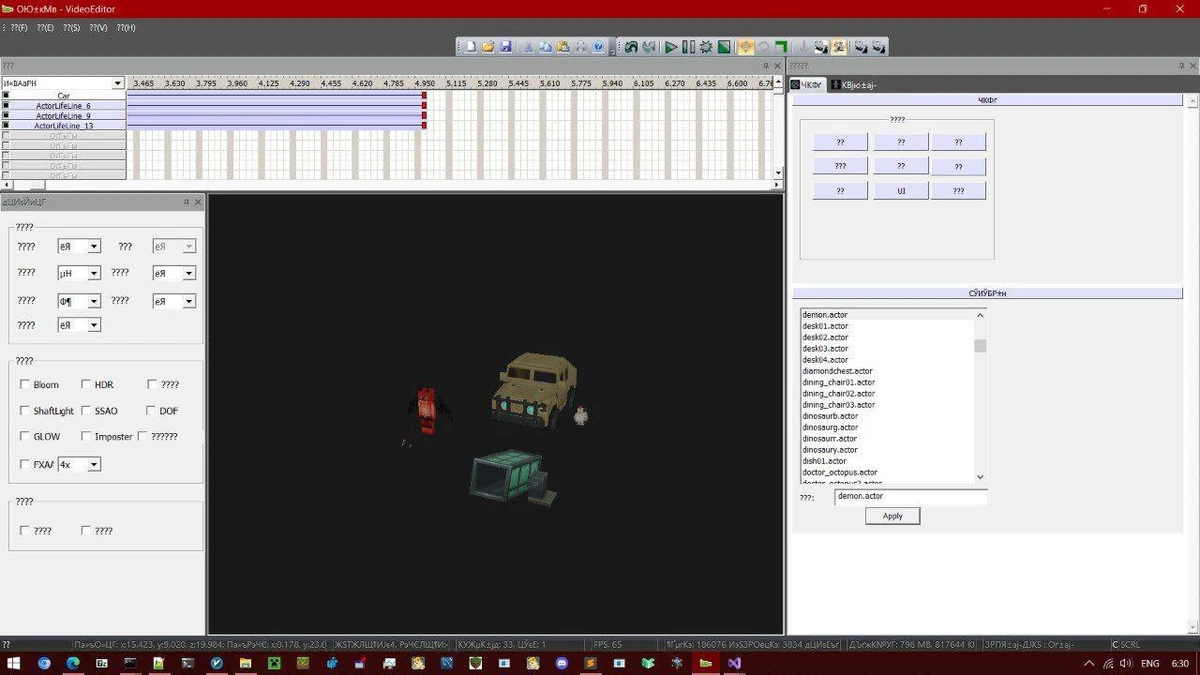Click the UI button in the right panel grid
Image resolution: width=1200 pixels, height=675 pixels.
[x=900, y=190]
